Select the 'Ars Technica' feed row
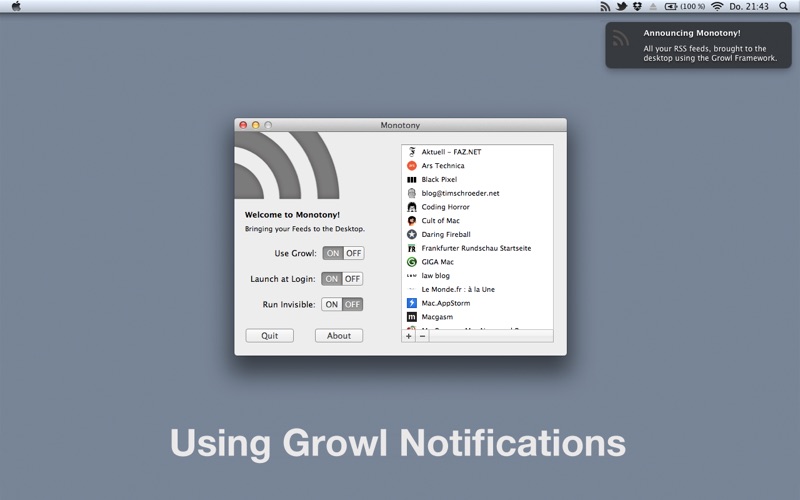Viewport: 800px width, 500px height. (x=477, y=165)
